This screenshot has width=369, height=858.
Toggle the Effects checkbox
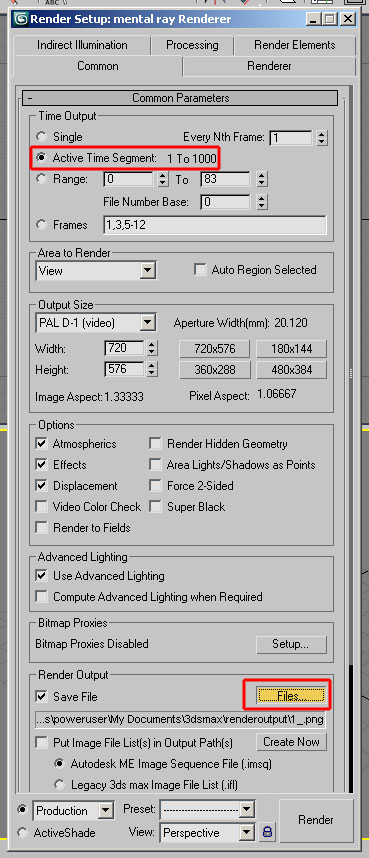click(x=41, y=465)
